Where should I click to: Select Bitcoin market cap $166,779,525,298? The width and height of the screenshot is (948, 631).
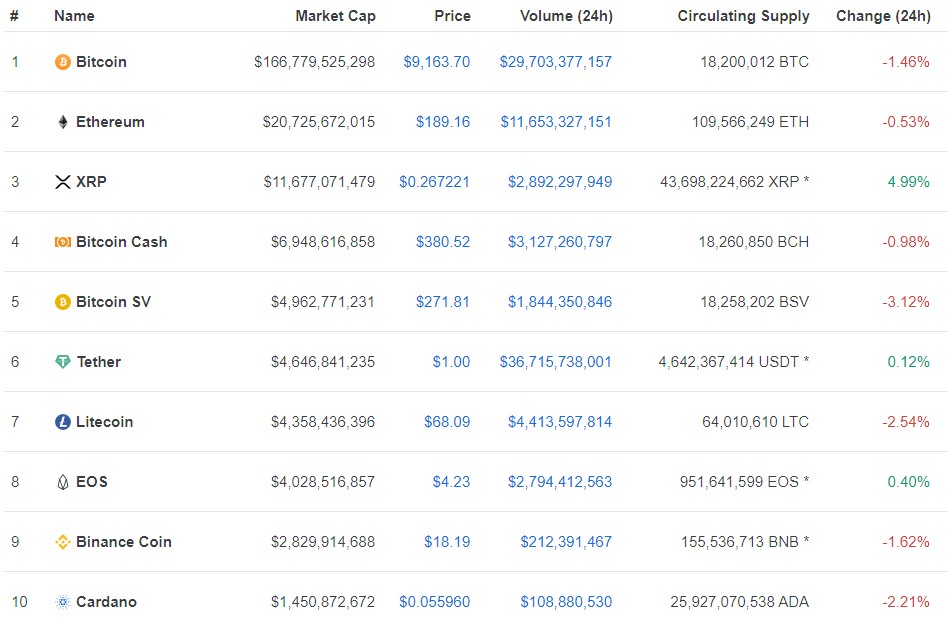(x=314, y=62)
